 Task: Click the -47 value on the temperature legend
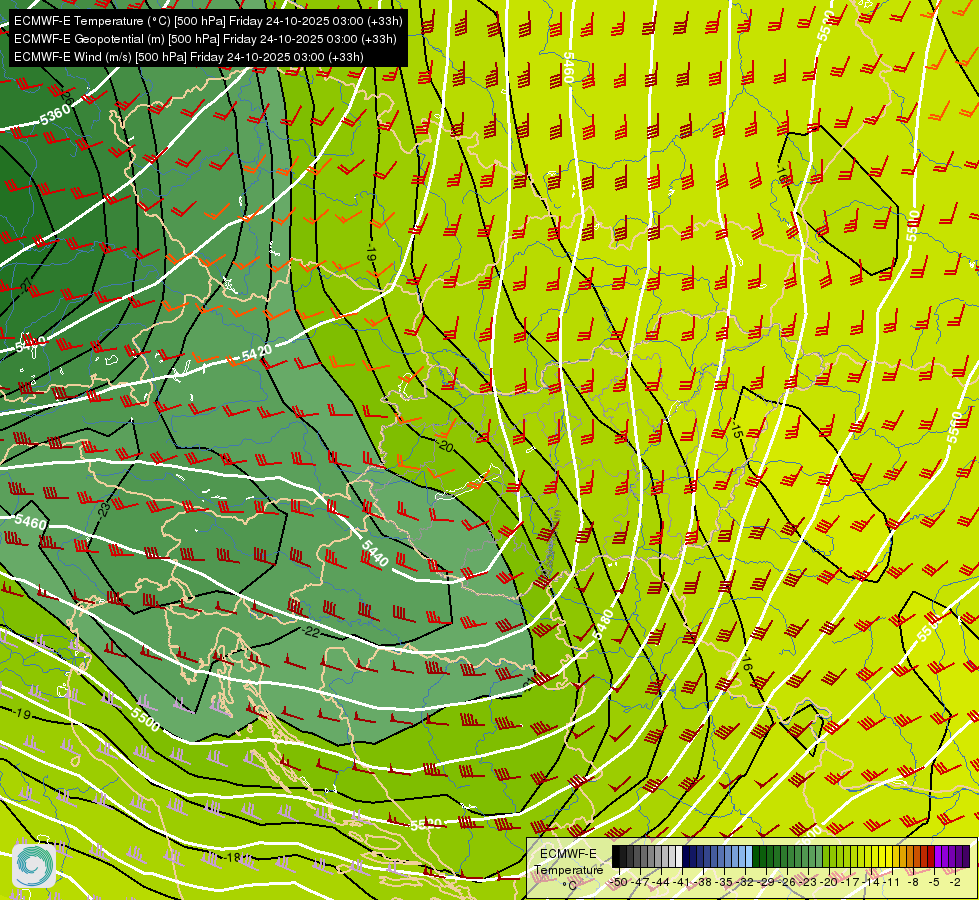641,882
